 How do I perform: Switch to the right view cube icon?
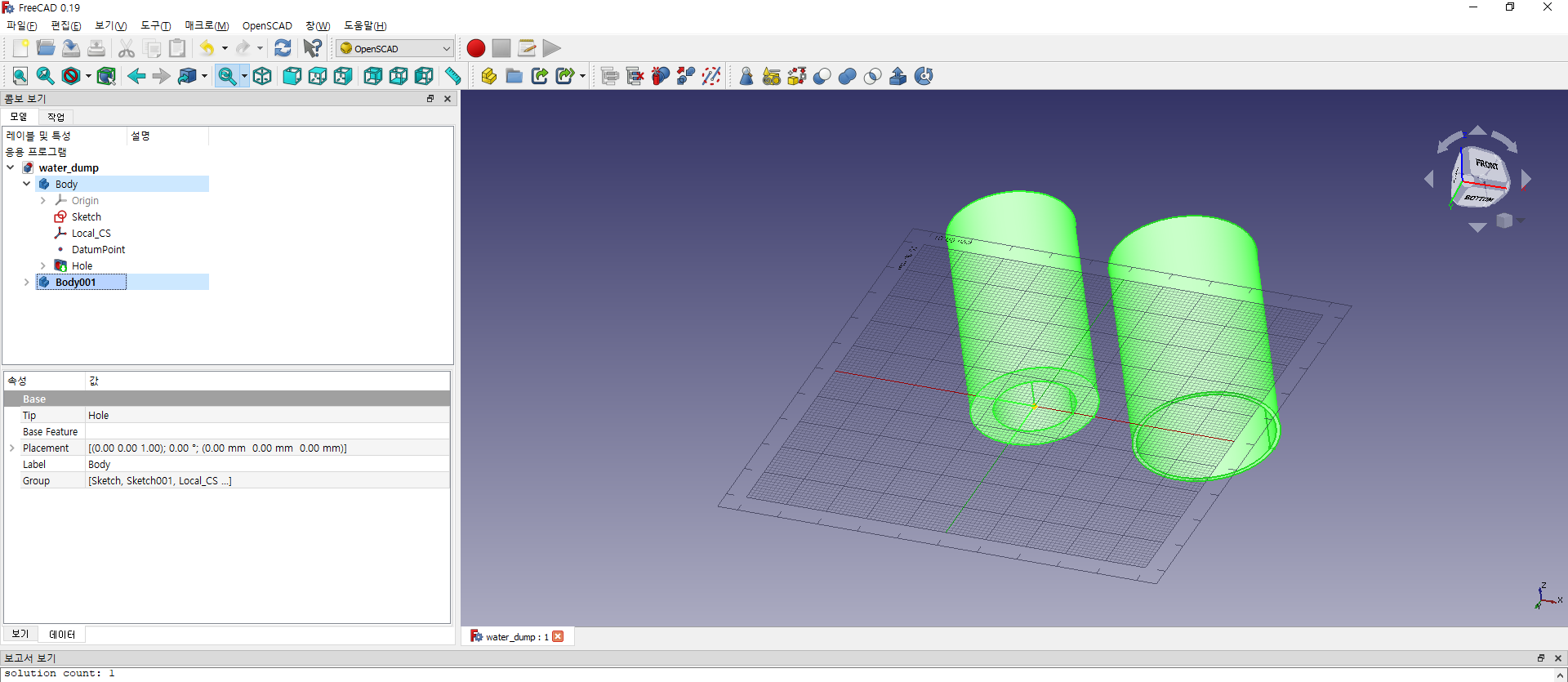(x=343, y=76)
